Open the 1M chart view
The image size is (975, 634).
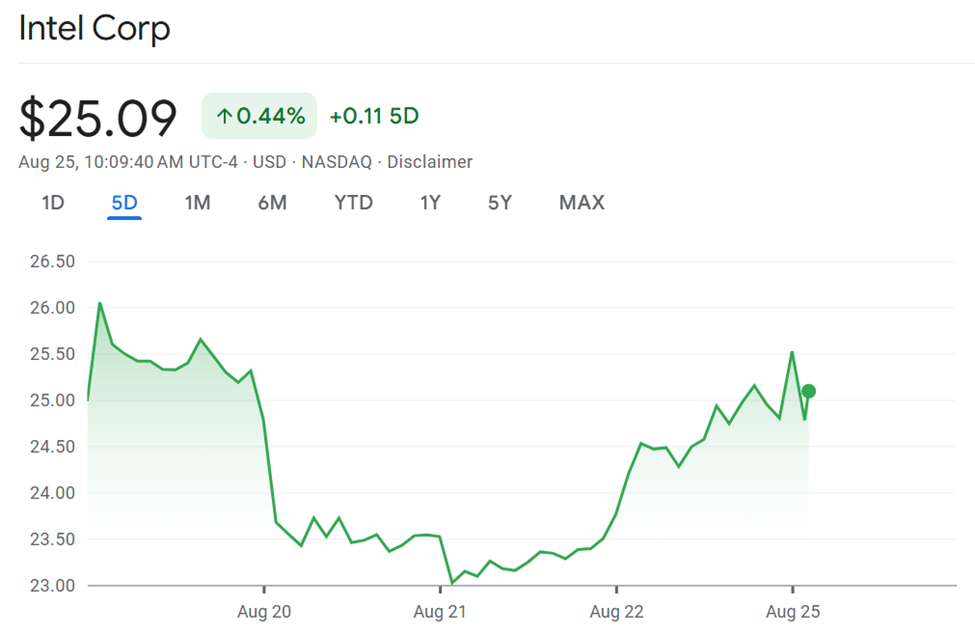(197, 202)
